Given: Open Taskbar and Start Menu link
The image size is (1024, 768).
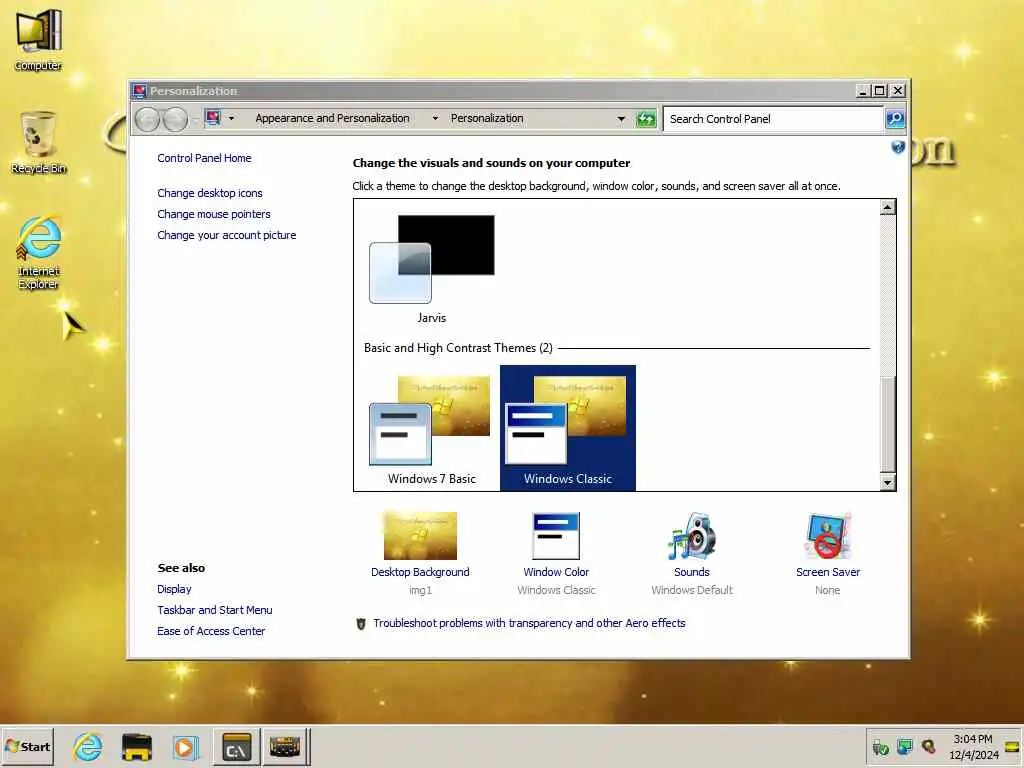Looking at the screenshot, I should pyautogui.click(x=215, y=610).
